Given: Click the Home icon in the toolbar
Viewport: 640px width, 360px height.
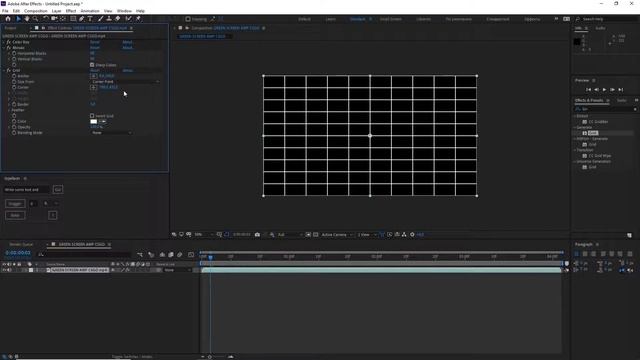Looking at the screenshot, I should (x=8, y=19).
